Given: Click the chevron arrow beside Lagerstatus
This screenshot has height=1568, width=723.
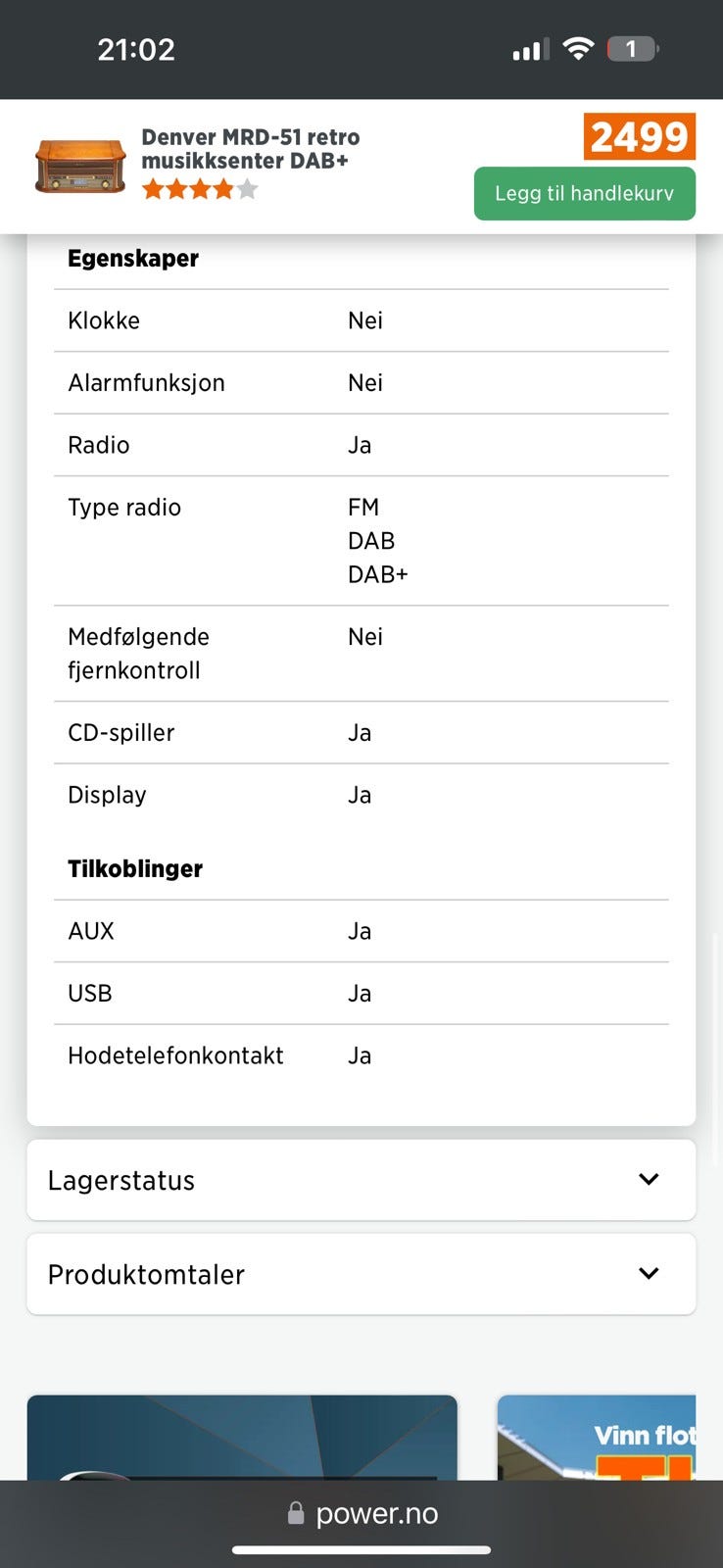Looking at the screenshot, I should point(649,1179).
